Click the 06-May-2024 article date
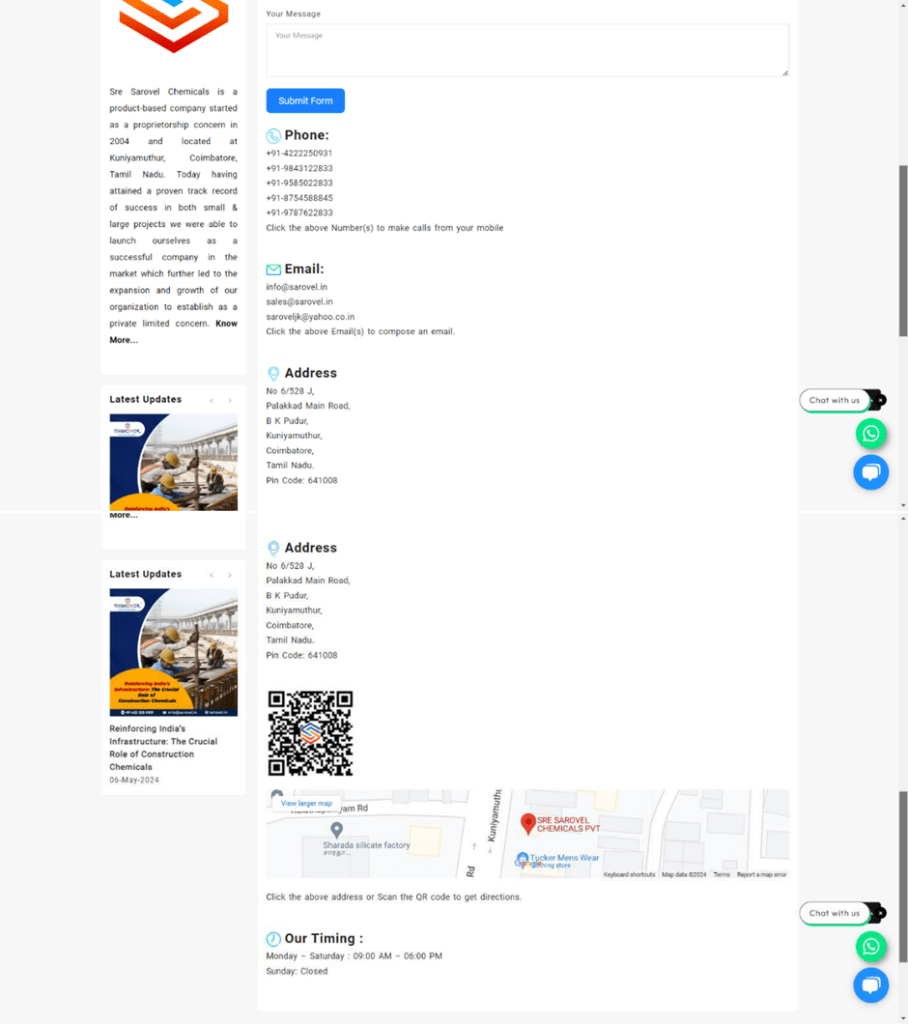 [134, 780]
